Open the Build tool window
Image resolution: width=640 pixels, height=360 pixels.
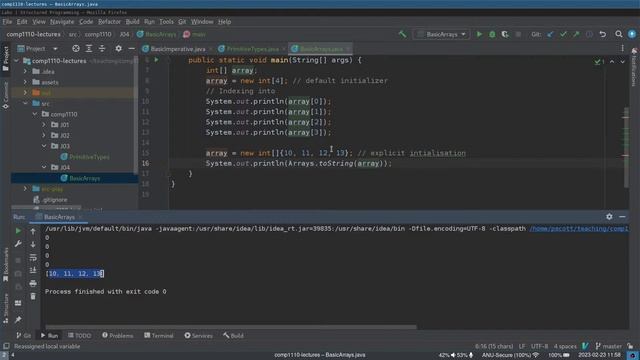[x=233, y=336]
